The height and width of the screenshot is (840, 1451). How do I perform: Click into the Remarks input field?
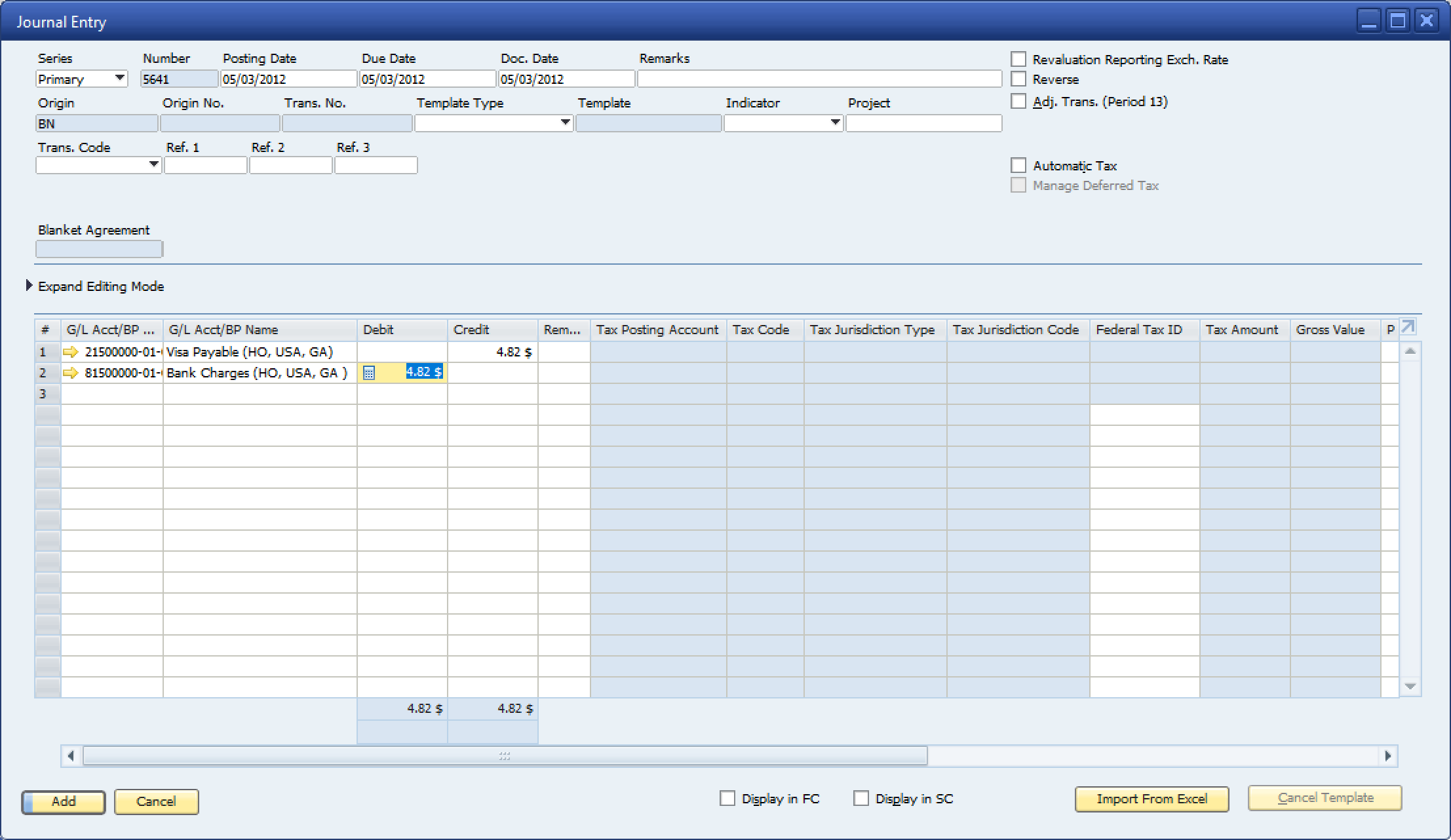[x=819, y=79]
